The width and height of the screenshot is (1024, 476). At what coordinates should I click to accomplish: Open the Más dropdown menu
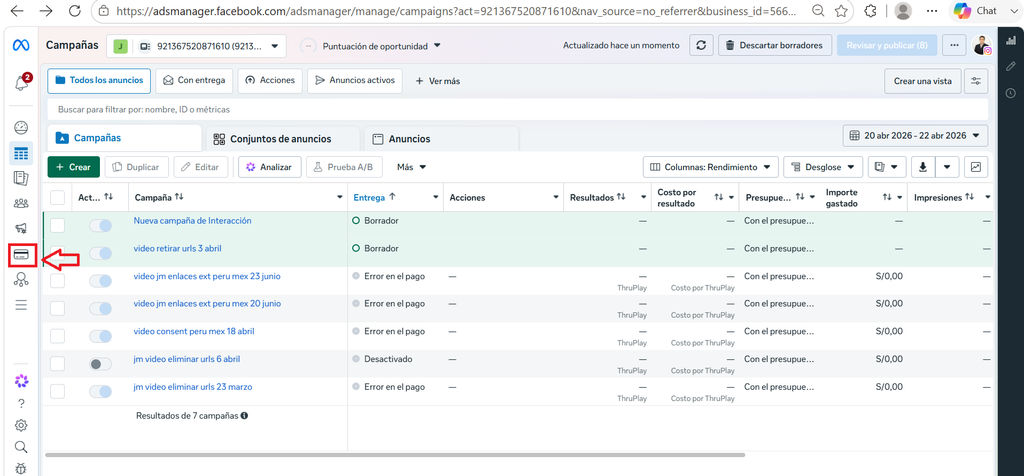pos(411,167)
